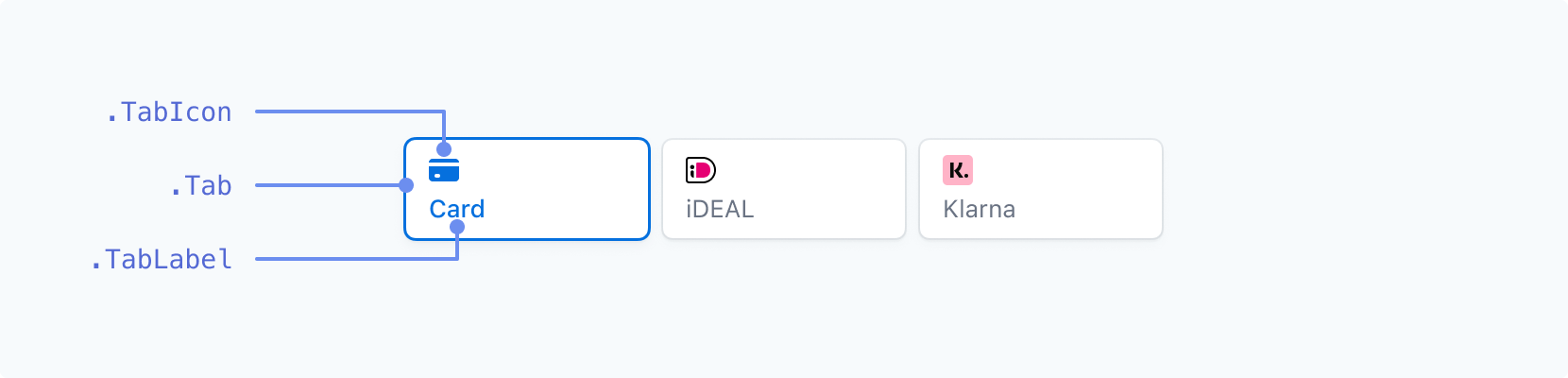Select the Card payment tab
This screenshot has width=1568, height=378.
(527, 189)
